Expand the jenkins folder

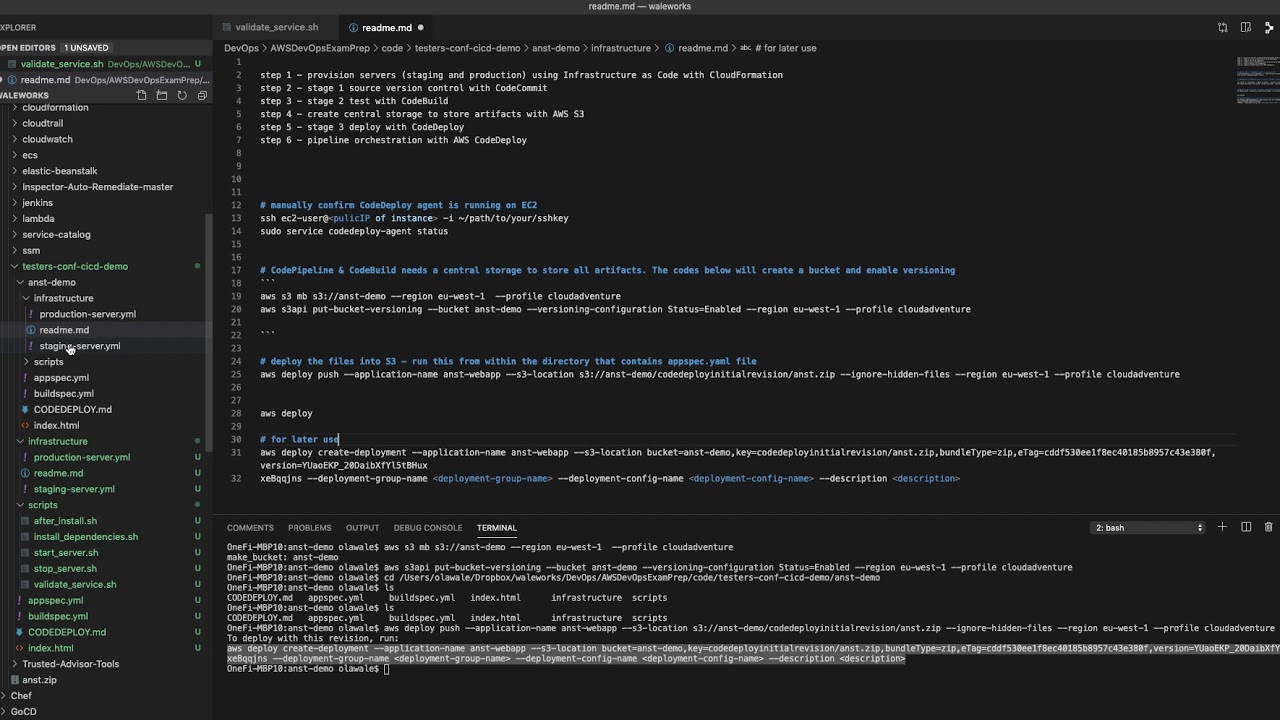point(37,203)
